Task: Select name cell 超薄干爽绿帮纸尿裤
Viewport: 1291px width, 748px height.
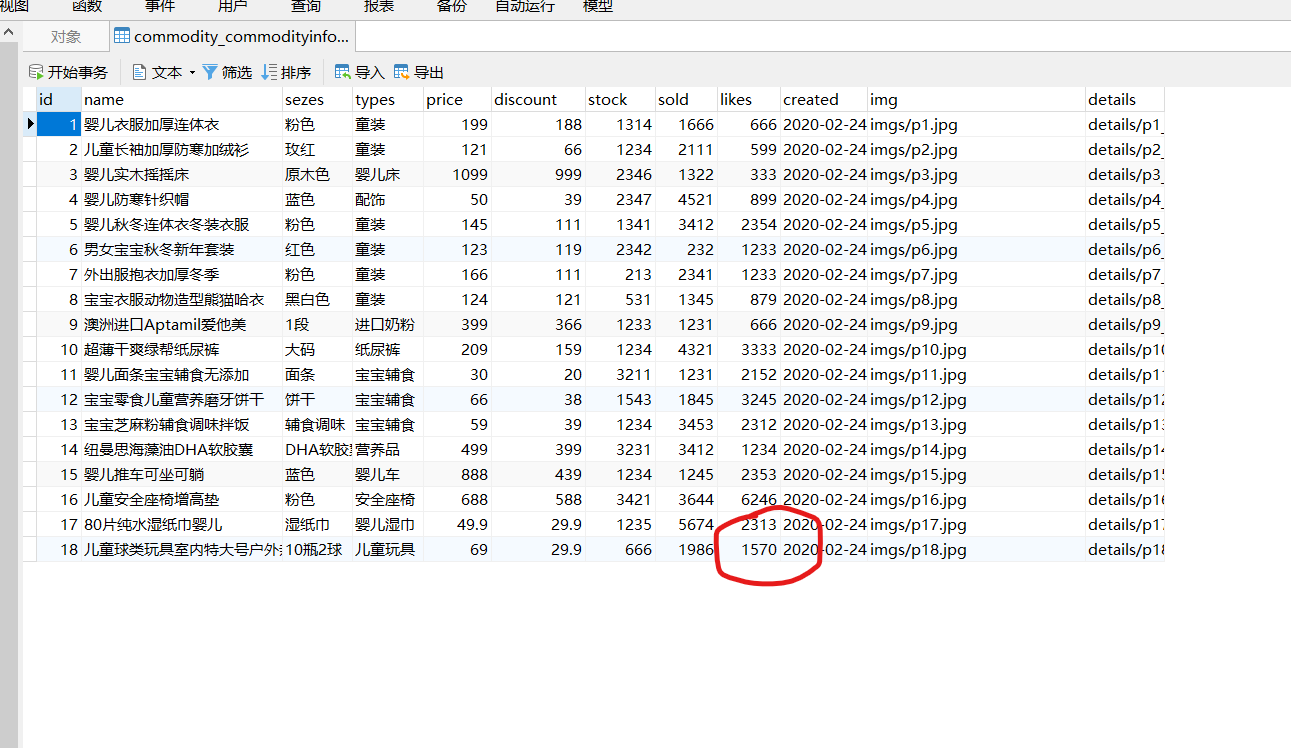Action: 182,349
